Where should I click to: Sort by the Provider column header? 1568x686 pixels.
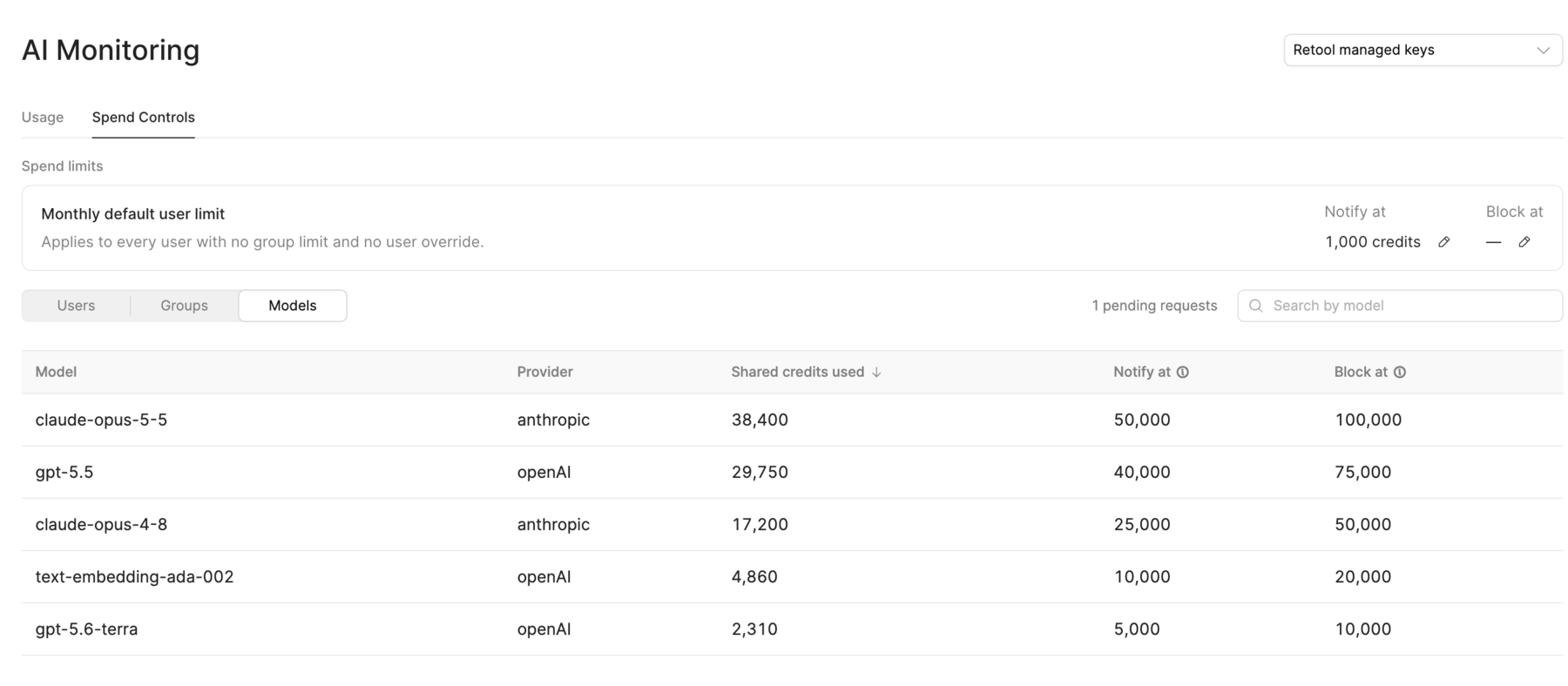[x=544, y=372]
